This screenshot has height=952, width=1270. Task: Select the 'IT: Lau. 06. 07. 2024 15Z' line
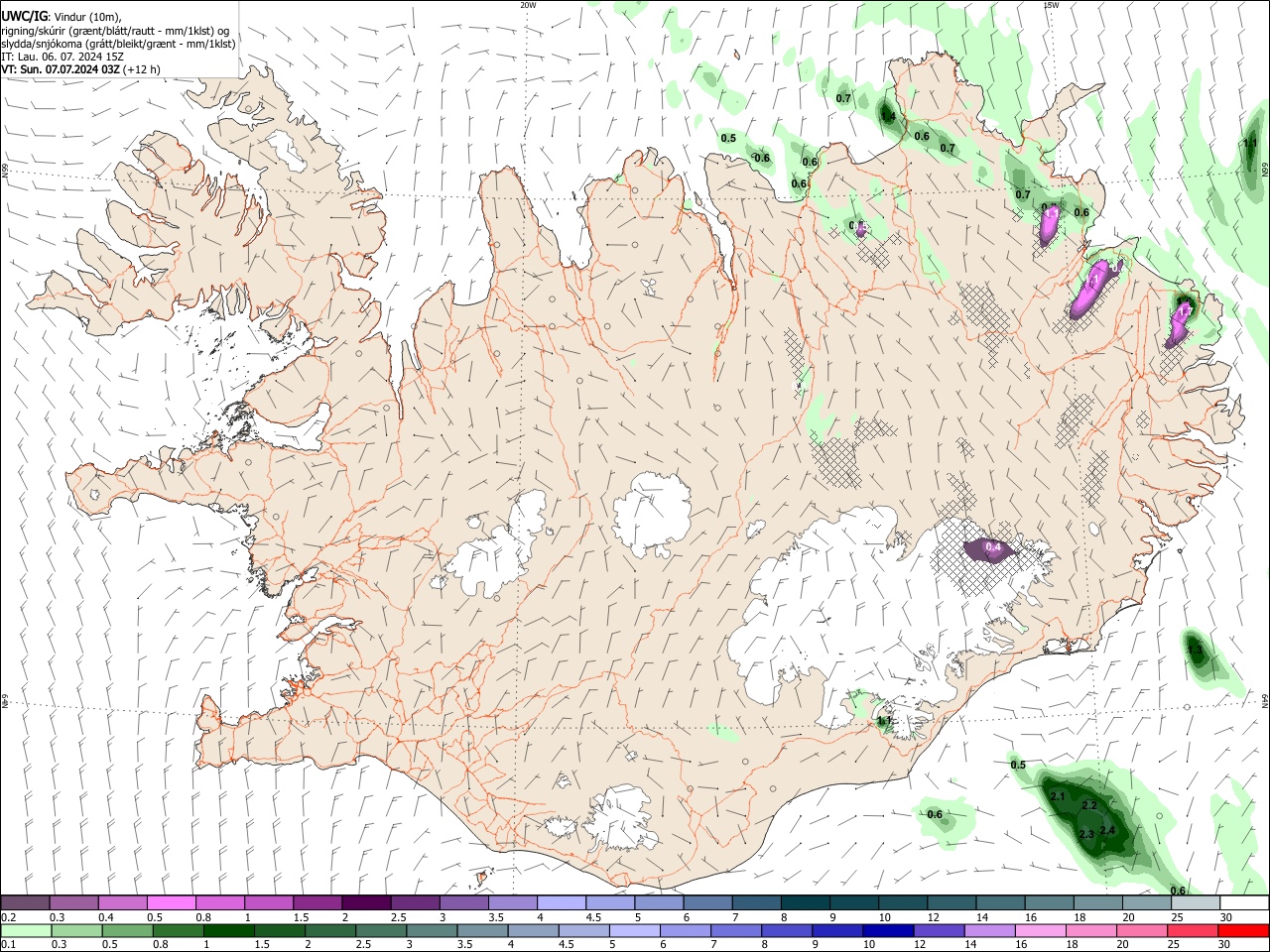(x=63, y=57)
